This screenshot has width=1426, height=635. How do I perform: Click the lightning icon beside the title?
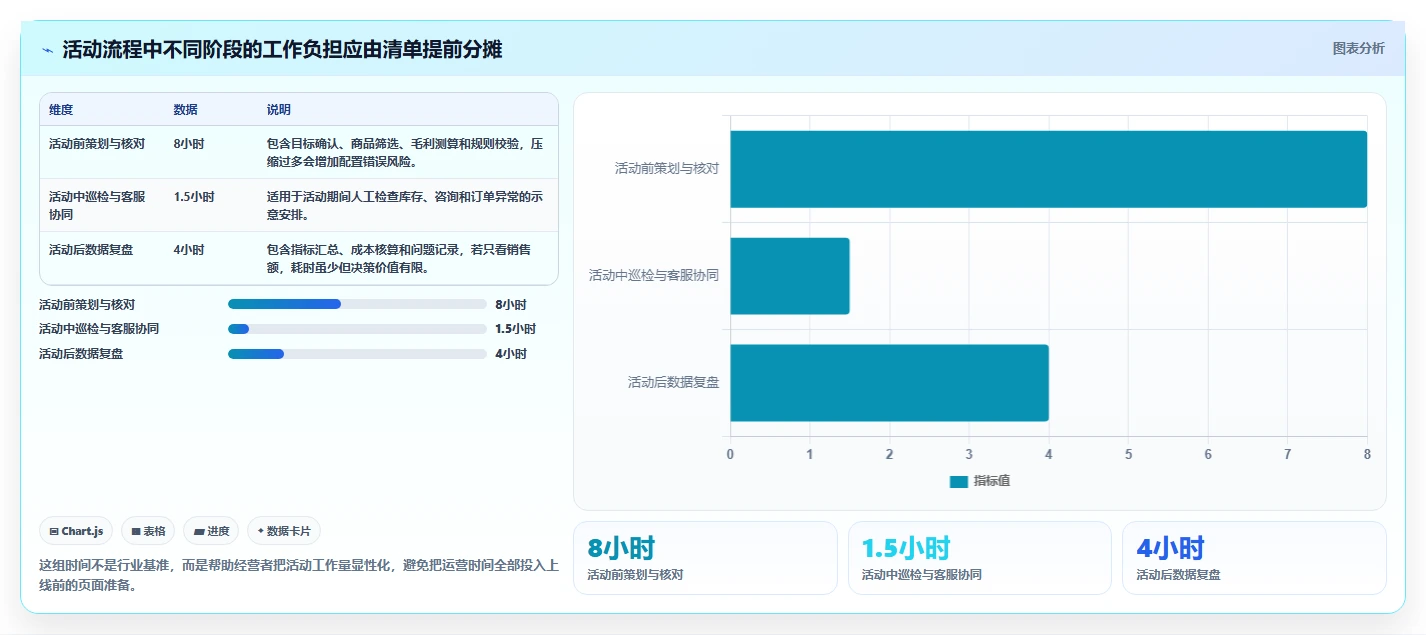click(48, 50)
